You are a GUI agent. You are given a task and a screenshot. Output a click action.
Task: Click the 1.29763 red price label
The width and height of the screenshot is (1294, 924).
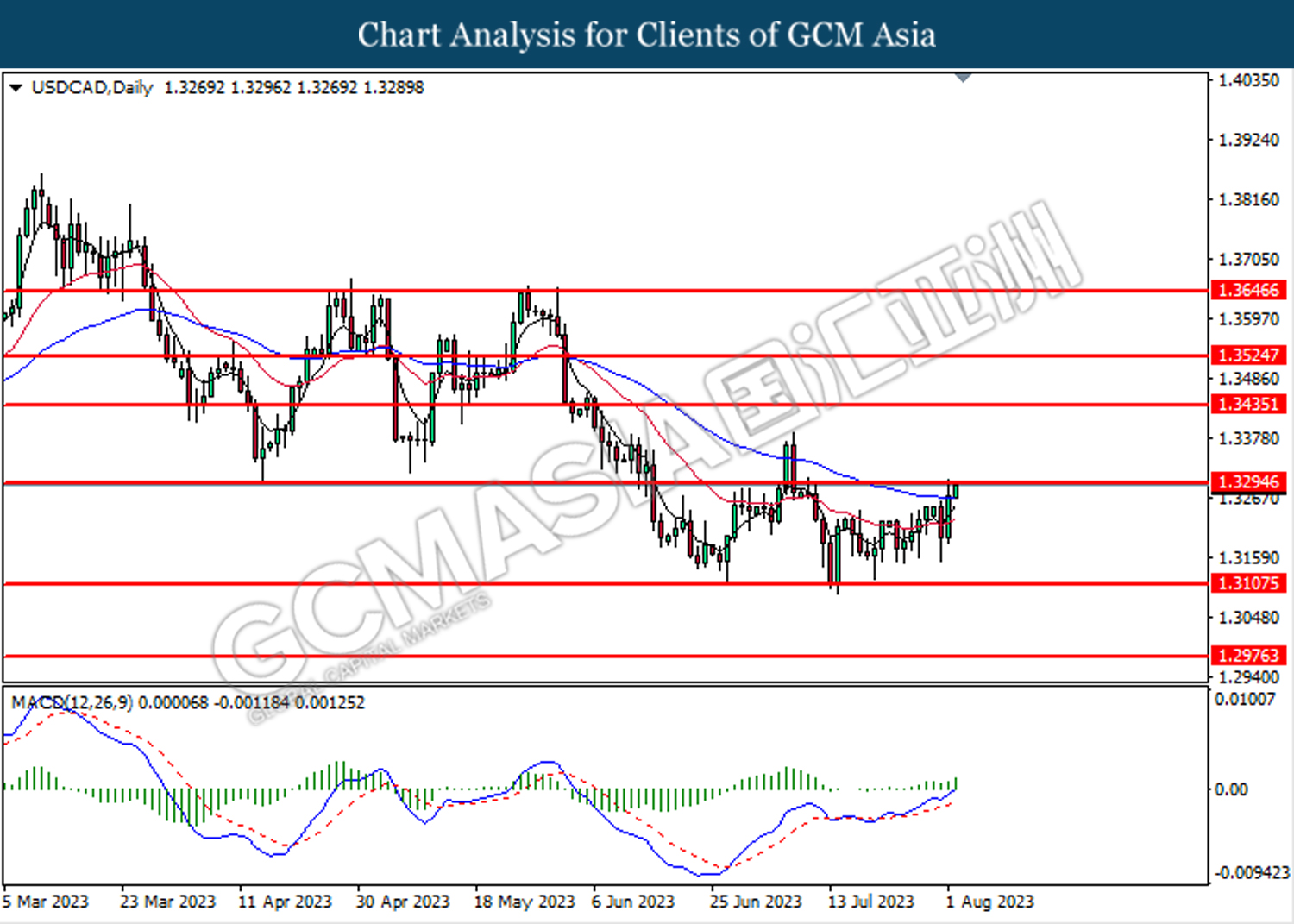click(x=1248, y=655)
